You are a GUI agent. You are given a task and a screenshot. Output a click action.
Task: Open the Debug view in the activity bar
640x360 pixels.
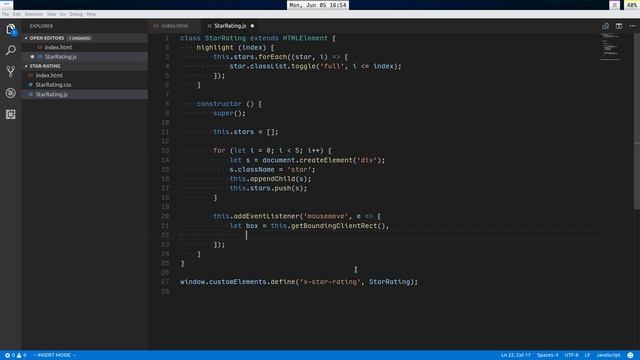(11, 93)
